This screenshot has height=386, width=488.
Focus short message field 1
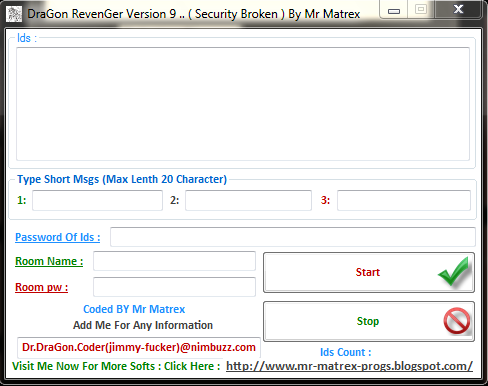pos(97,200)
